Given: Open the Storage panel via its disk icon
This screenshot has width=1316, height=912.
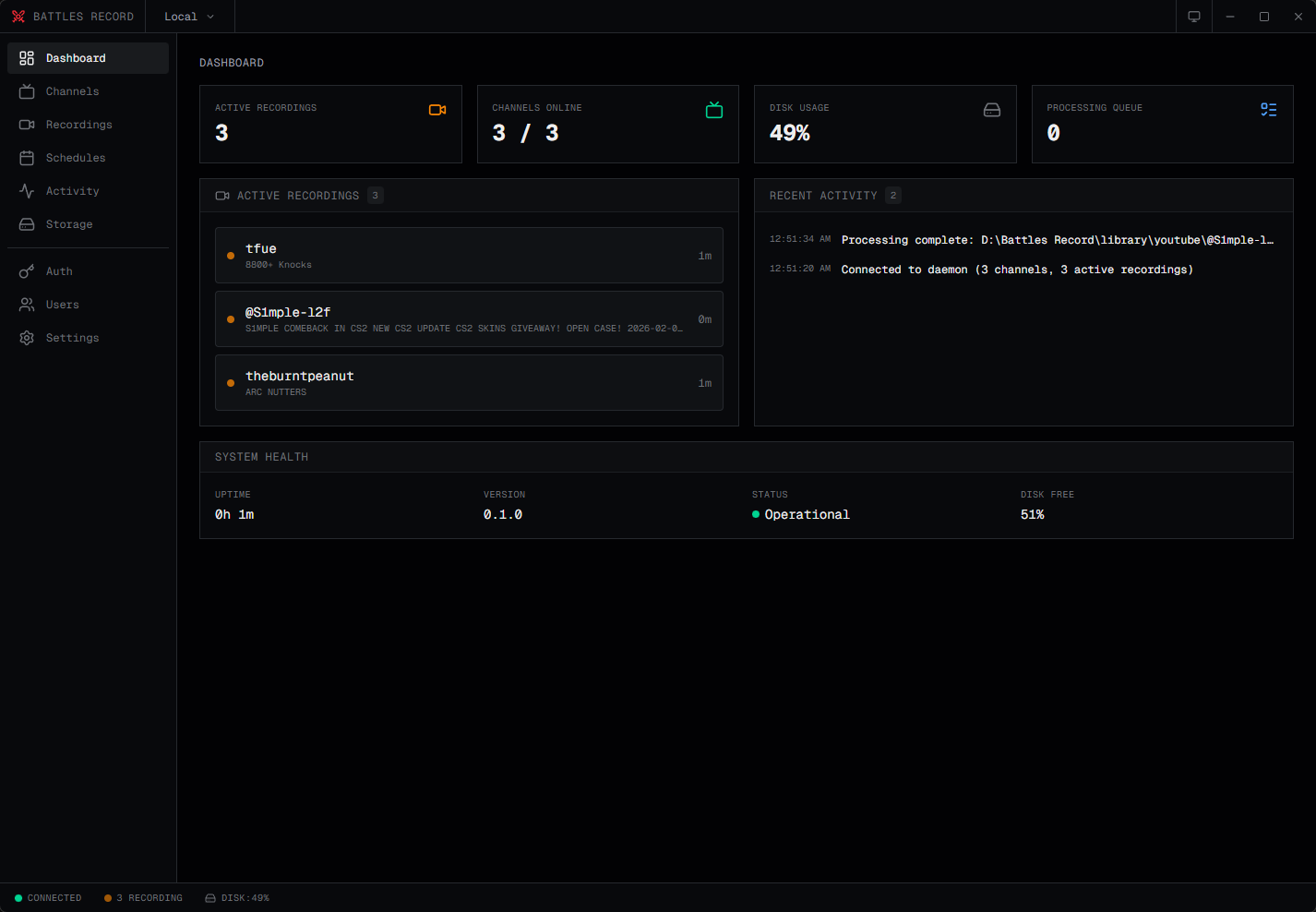Looking at the screenshot, I should pyautogui.click(x=27, y=223).
